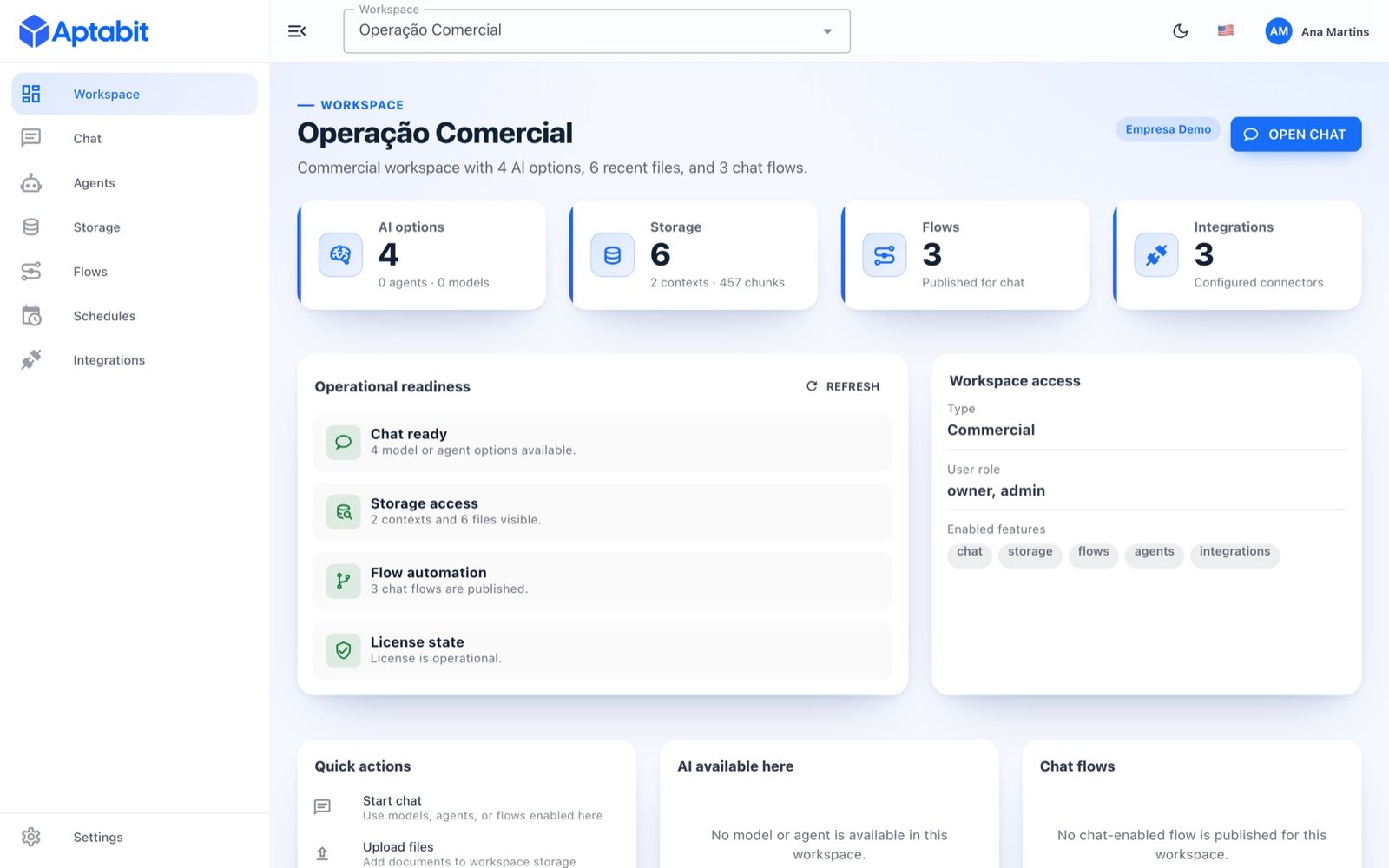1389x868 pixels.
Task: Select the License state row
Action: [x=602, y=650]
